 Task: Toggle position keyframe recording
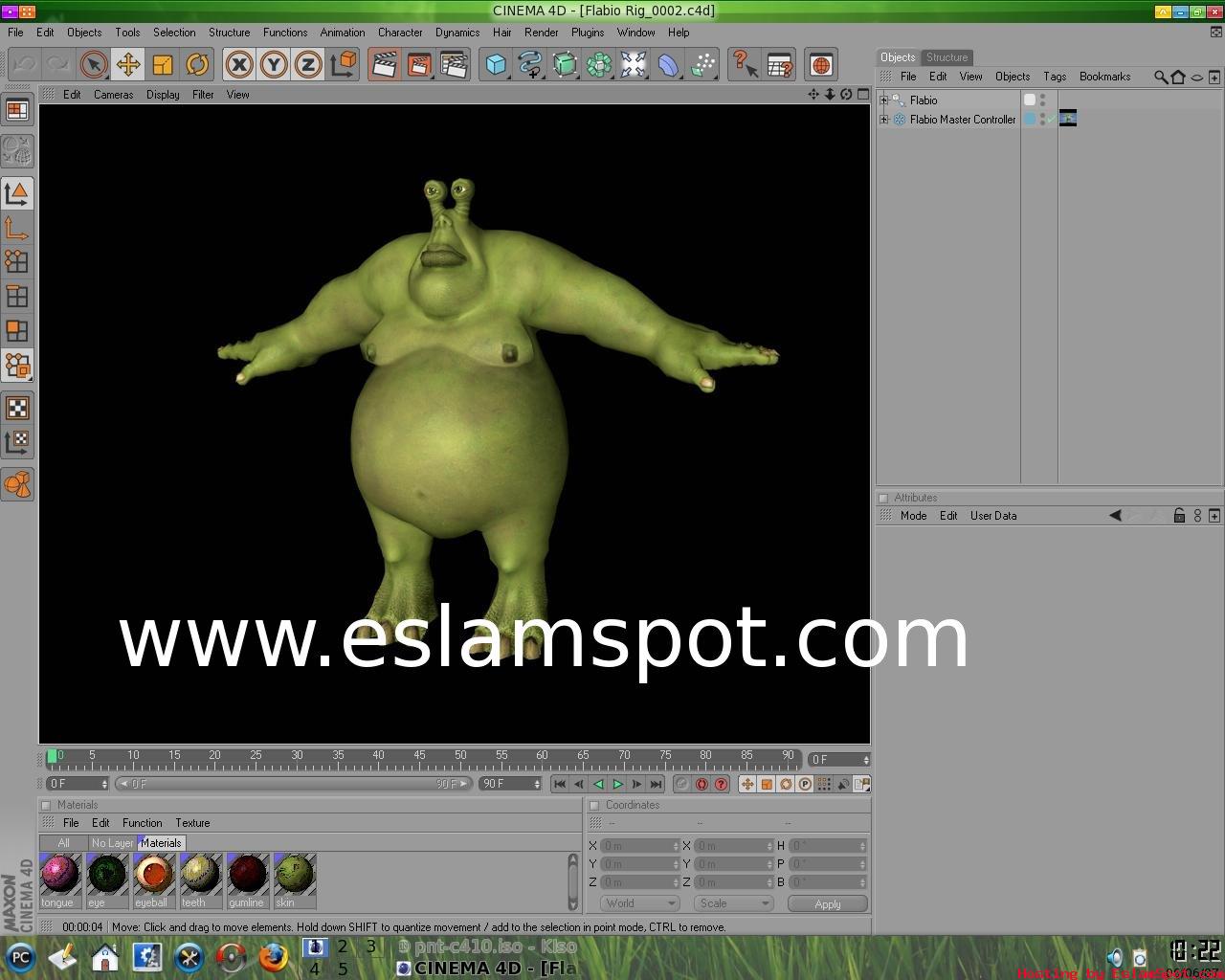tap(747, 784)
